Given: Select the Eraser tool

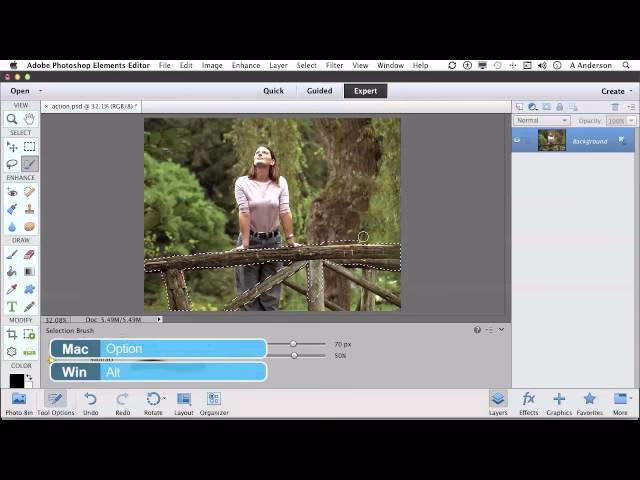Looking at the screenshot, I should 29,255.
